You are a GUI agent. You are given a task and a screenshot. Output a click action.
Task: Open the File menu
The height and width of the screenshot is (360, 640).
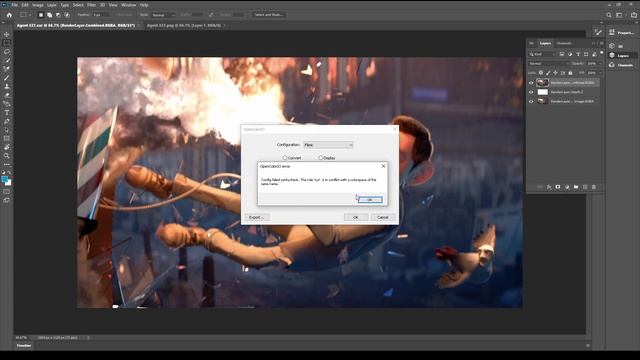[15, 5]
